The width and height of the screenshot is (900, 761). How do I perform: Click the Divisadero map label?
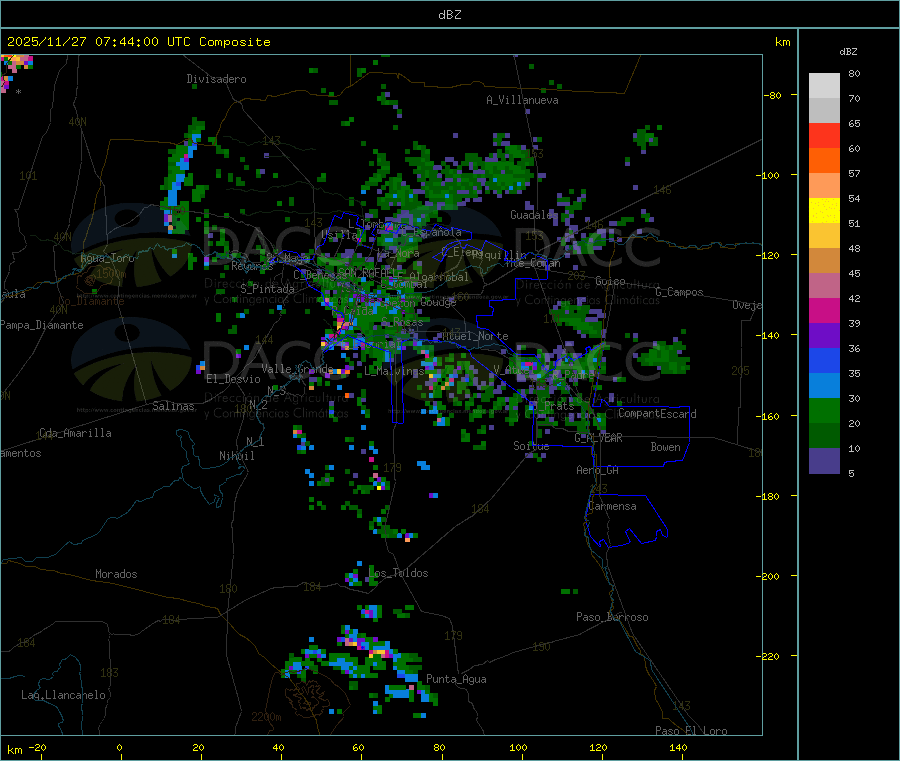coord(216,79)
